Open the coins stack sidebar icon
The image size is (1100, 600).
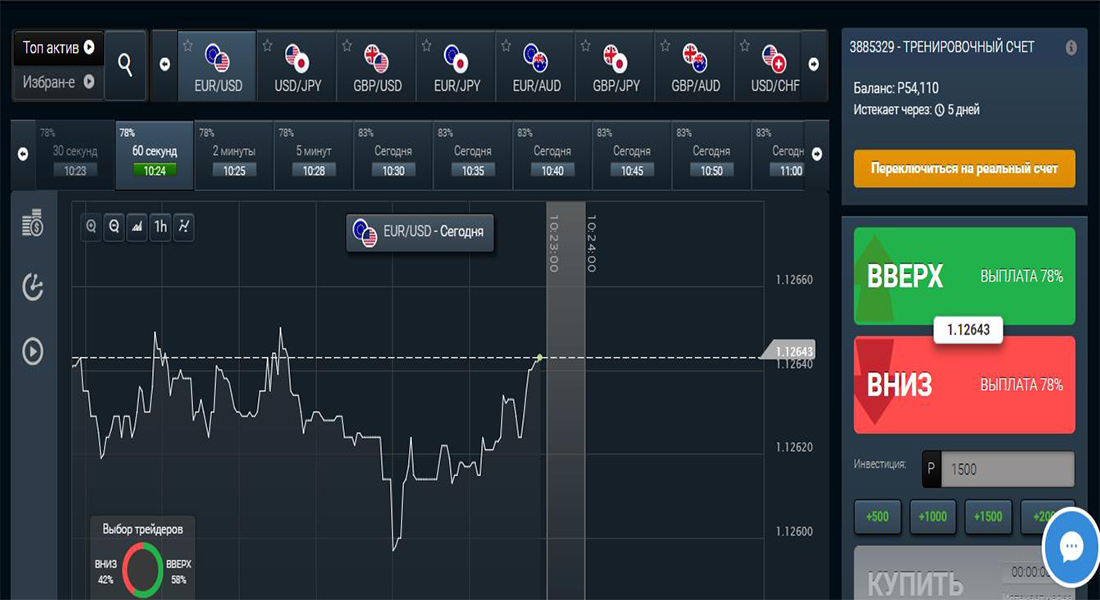pos(33,223)
